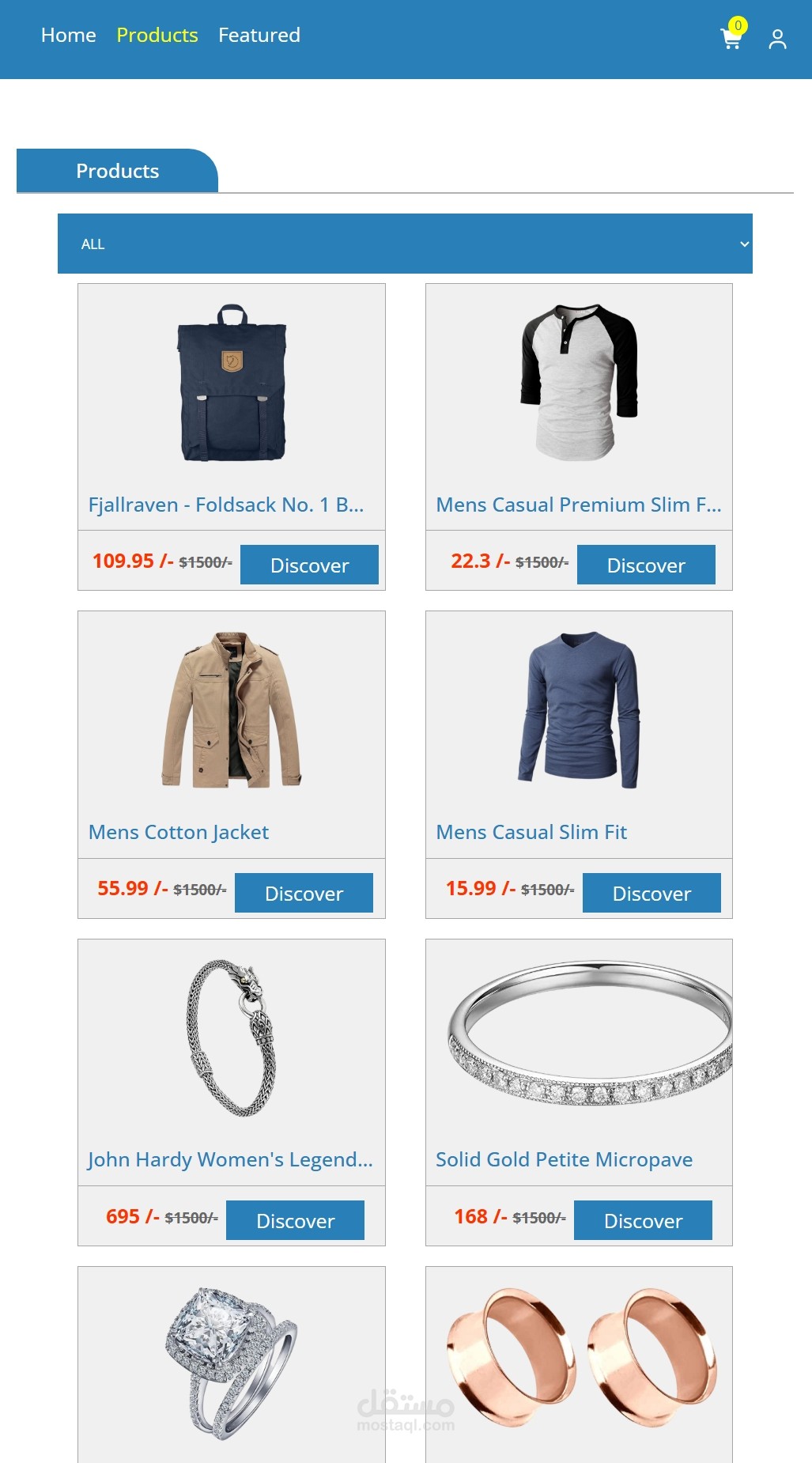The image size is (812, 1463).
Task: Go to the Home menu item
Action: [x=69, y=35]
